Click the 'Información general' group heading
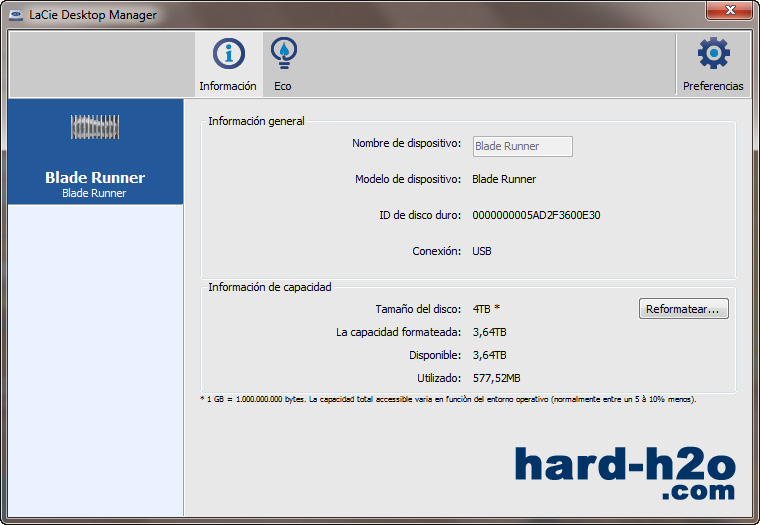 coord(256,121)
